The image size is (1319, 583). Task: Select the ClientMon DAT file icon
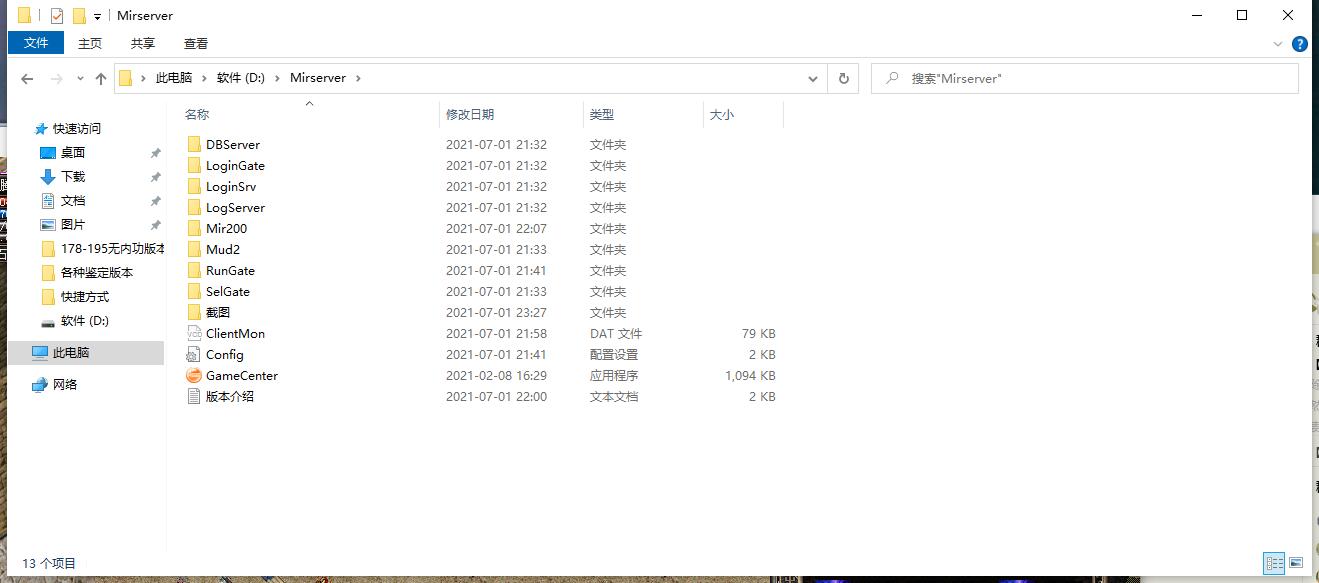pyautogui.click(x=194, y=334)
